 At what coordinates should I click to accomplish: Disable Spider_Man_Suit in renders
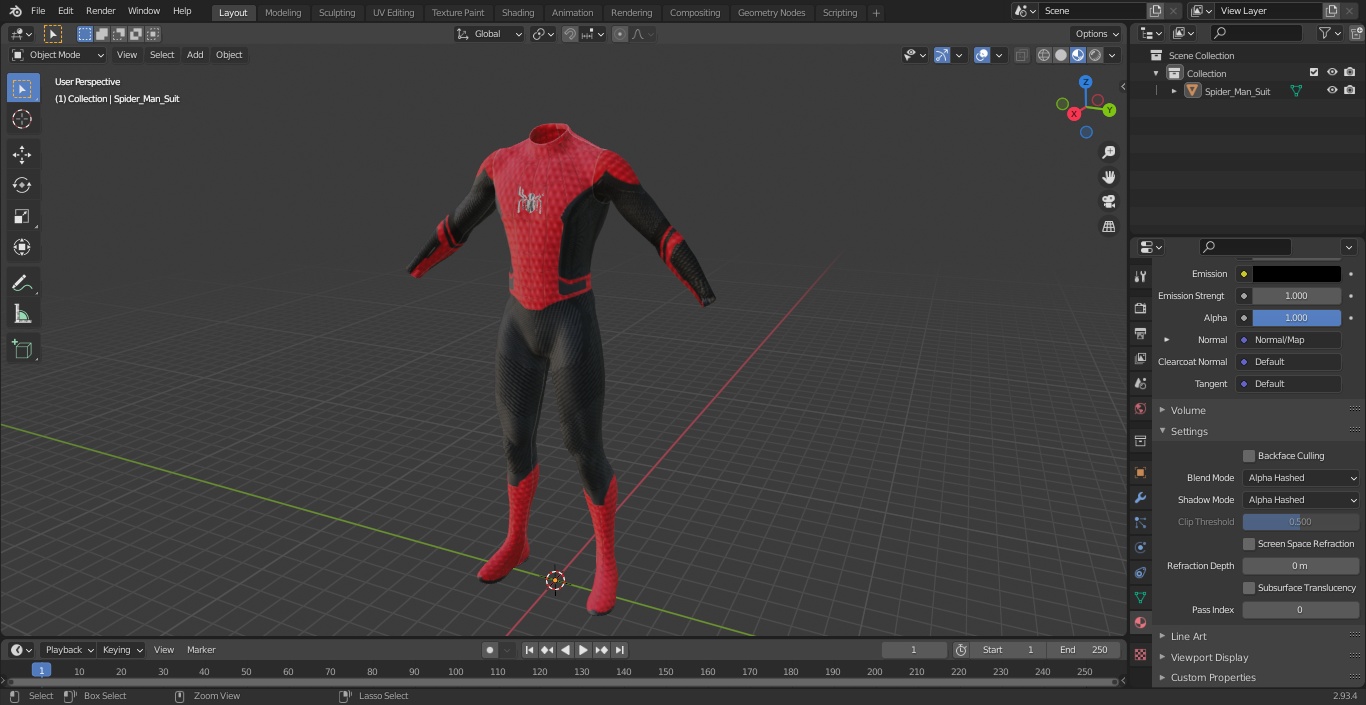1349,90
